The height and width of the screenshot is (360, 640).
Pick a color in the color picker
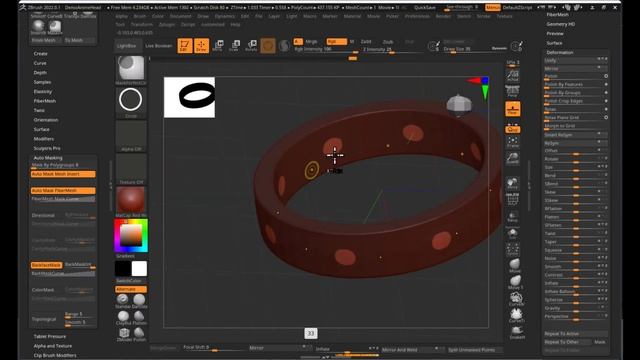click(x=131, y=236)
